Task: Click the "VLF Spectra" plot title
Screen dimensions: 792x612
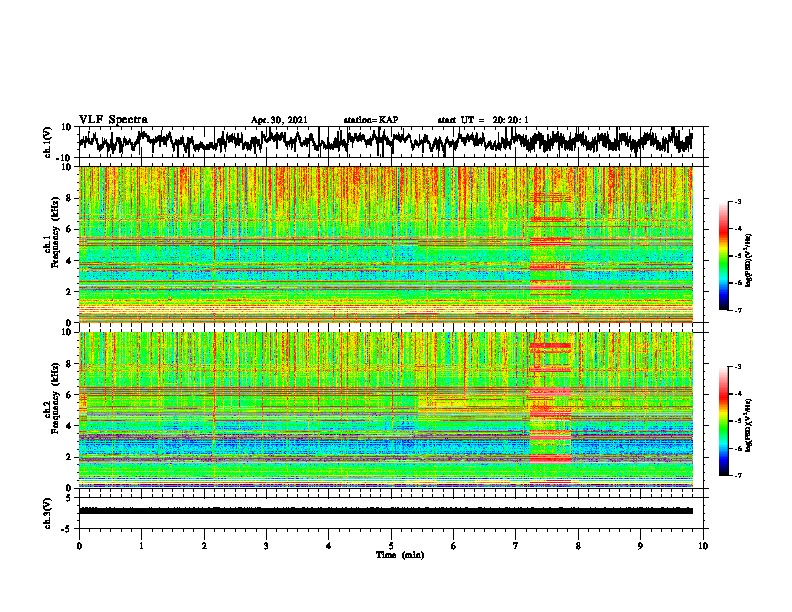Action: (113, 120)
